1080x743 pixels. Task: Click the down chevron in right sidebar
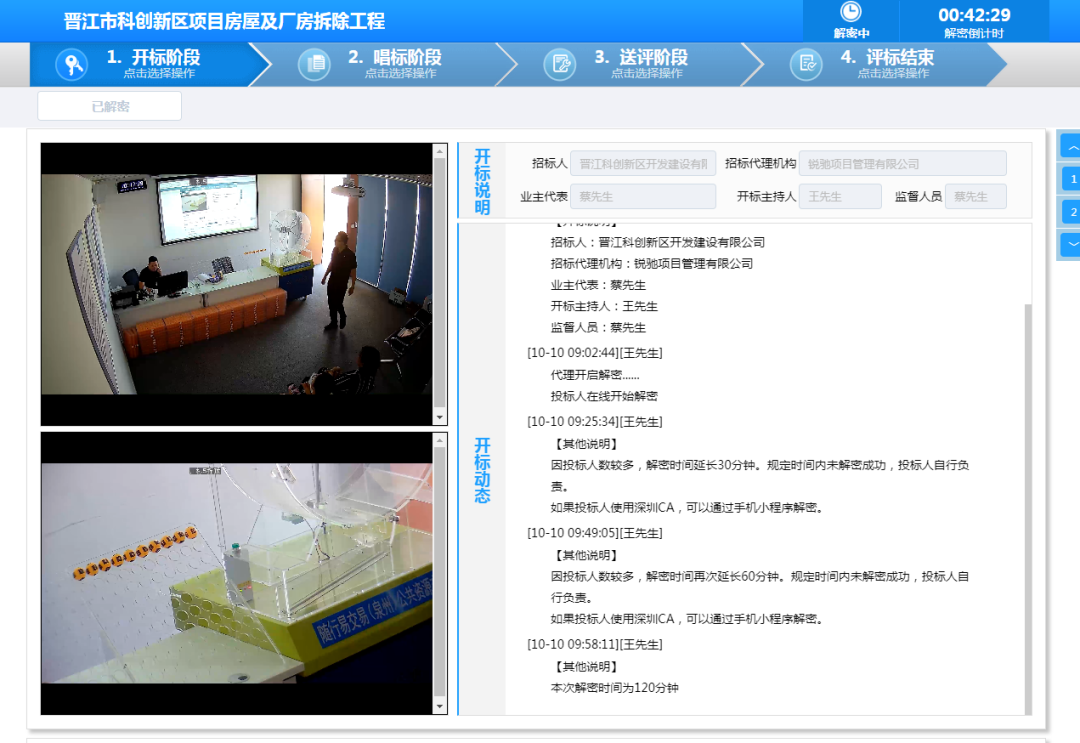point(1072,244)
